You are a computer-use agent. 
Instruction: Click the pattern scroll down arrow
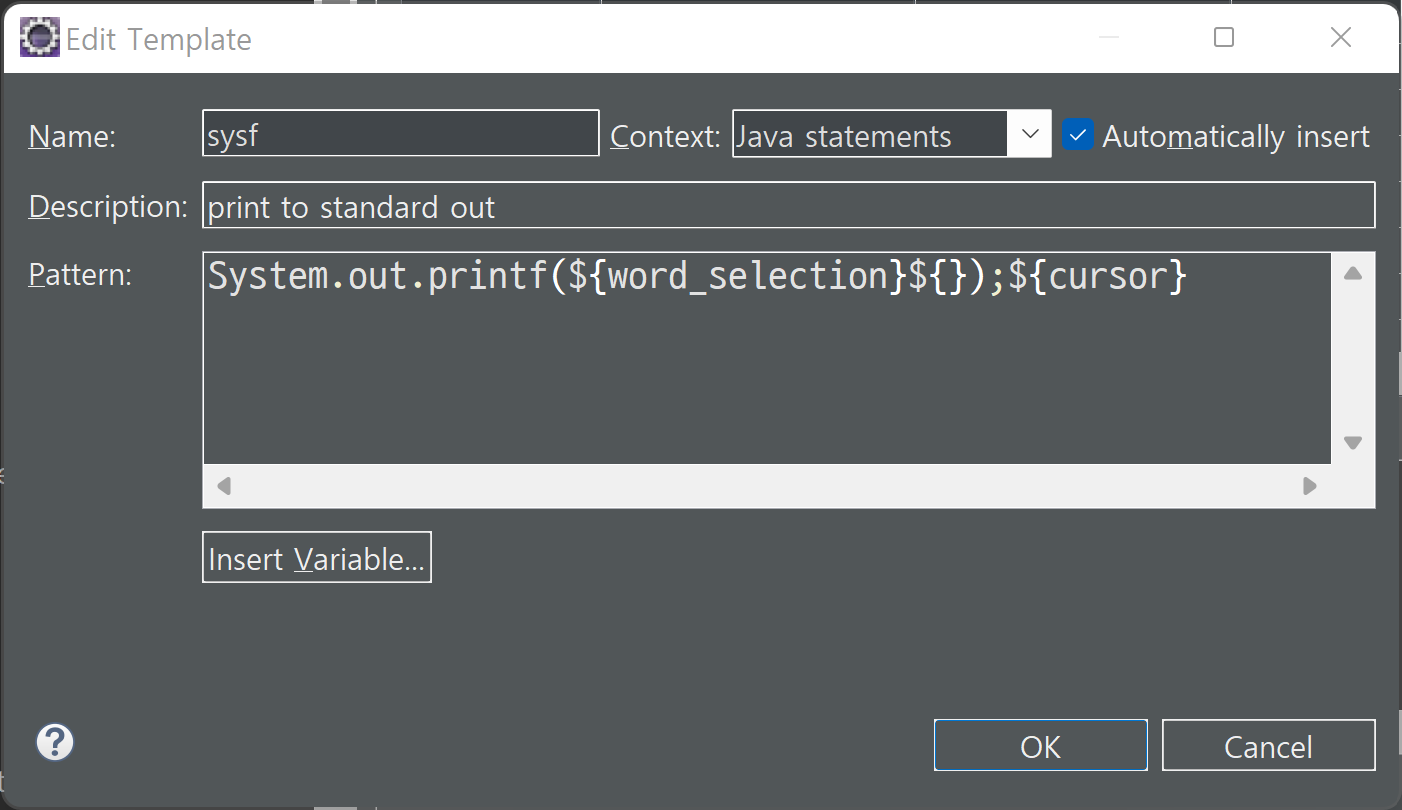[x=1353, y=442]
